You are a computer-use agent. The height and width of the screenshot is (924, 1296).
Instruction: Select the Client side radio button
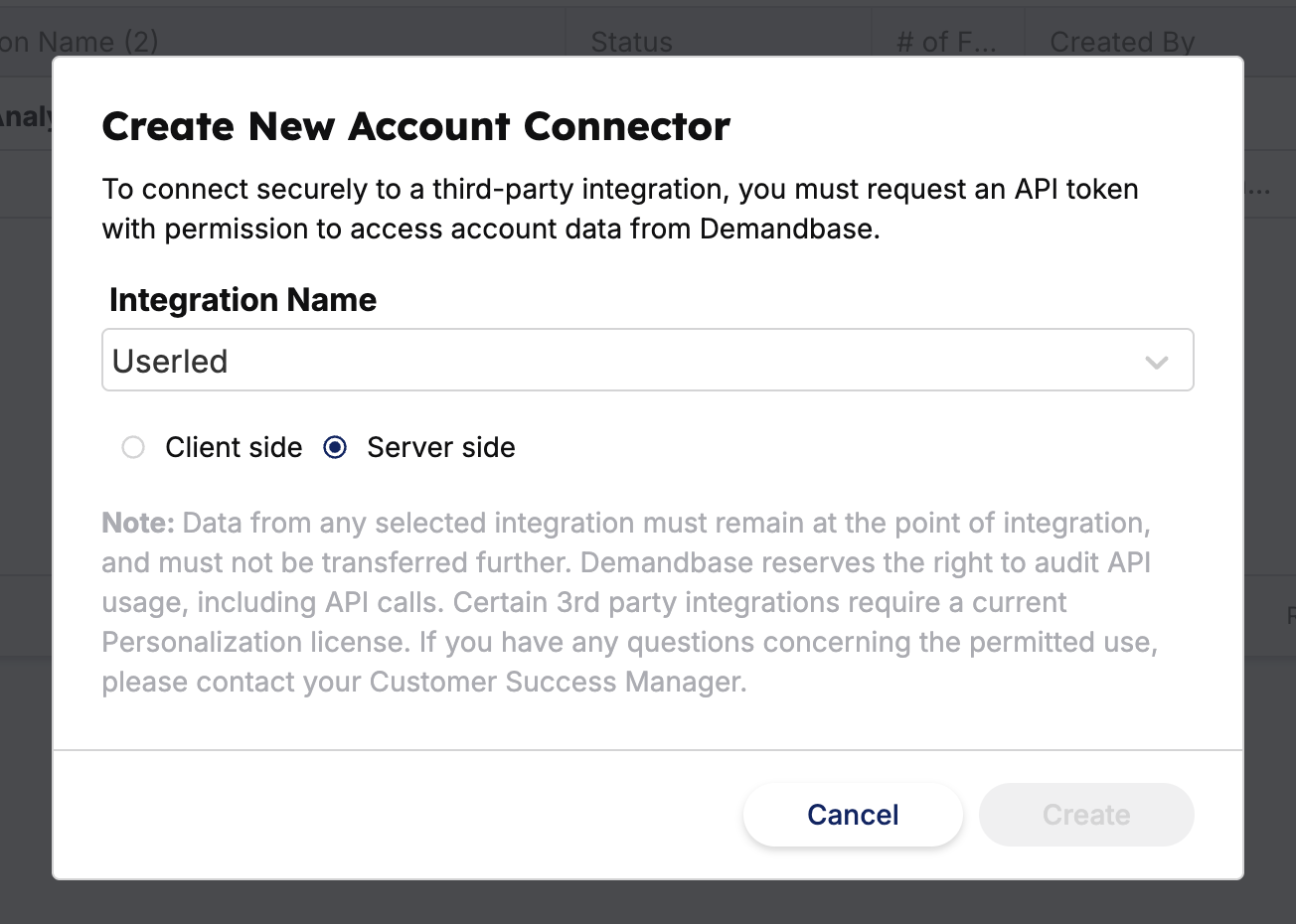pyautogui.click(x=133, y=448)
